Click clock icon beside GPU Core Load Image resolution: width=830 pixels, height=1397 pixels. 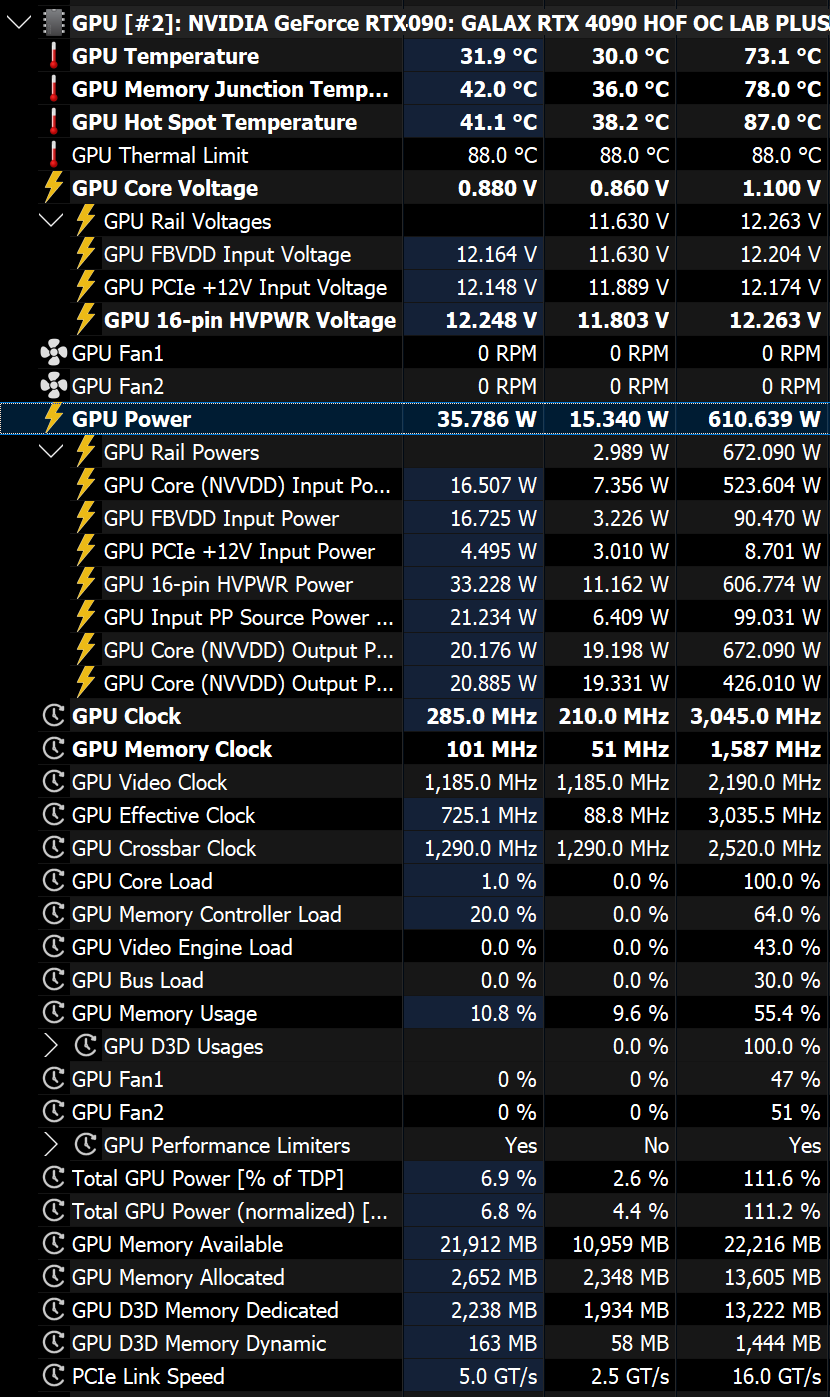tap(53, 881)
